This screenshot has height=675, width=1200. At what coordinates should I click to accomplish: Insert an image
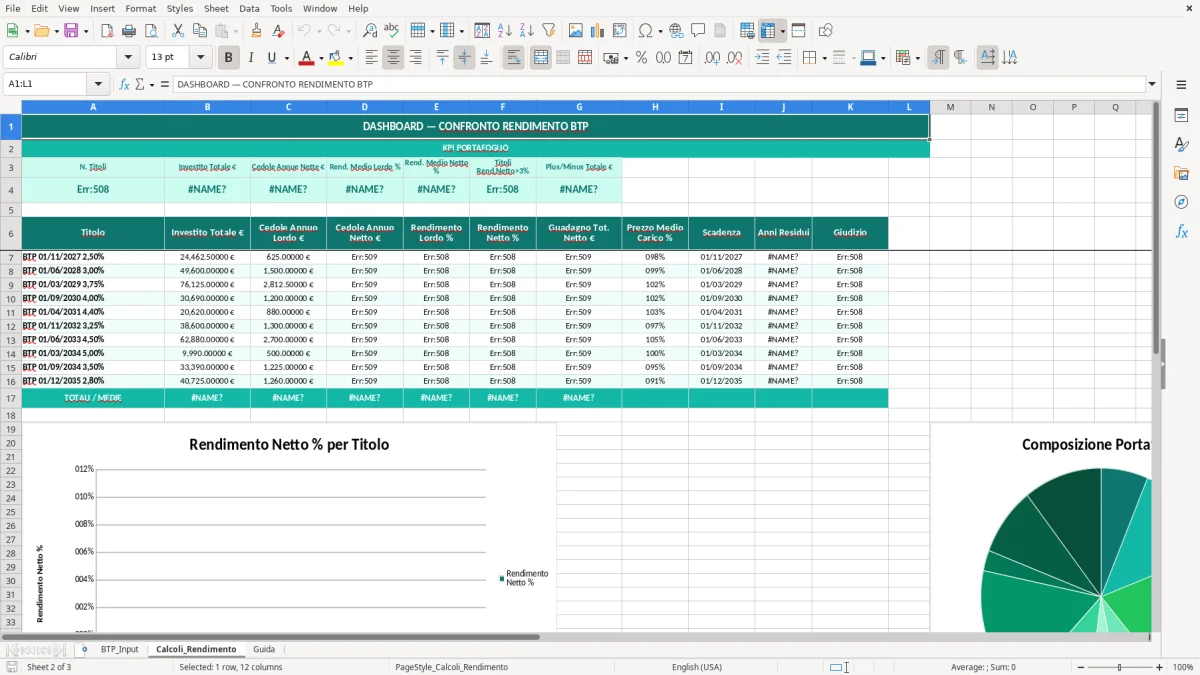click(576, 31)
